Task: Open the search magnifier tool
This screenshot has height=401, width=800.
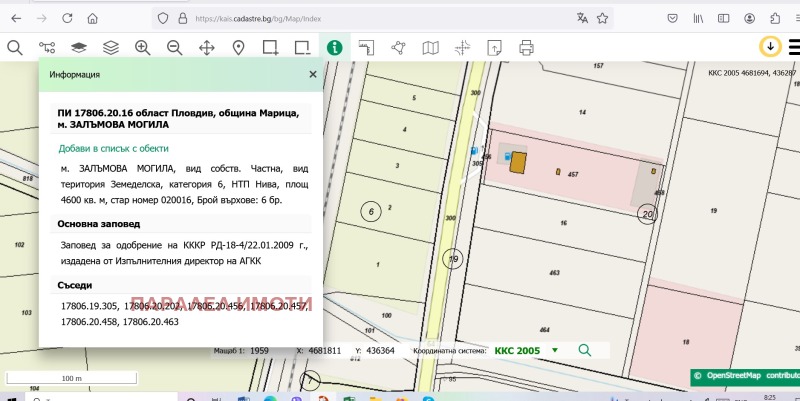Action: coord(15,48)
